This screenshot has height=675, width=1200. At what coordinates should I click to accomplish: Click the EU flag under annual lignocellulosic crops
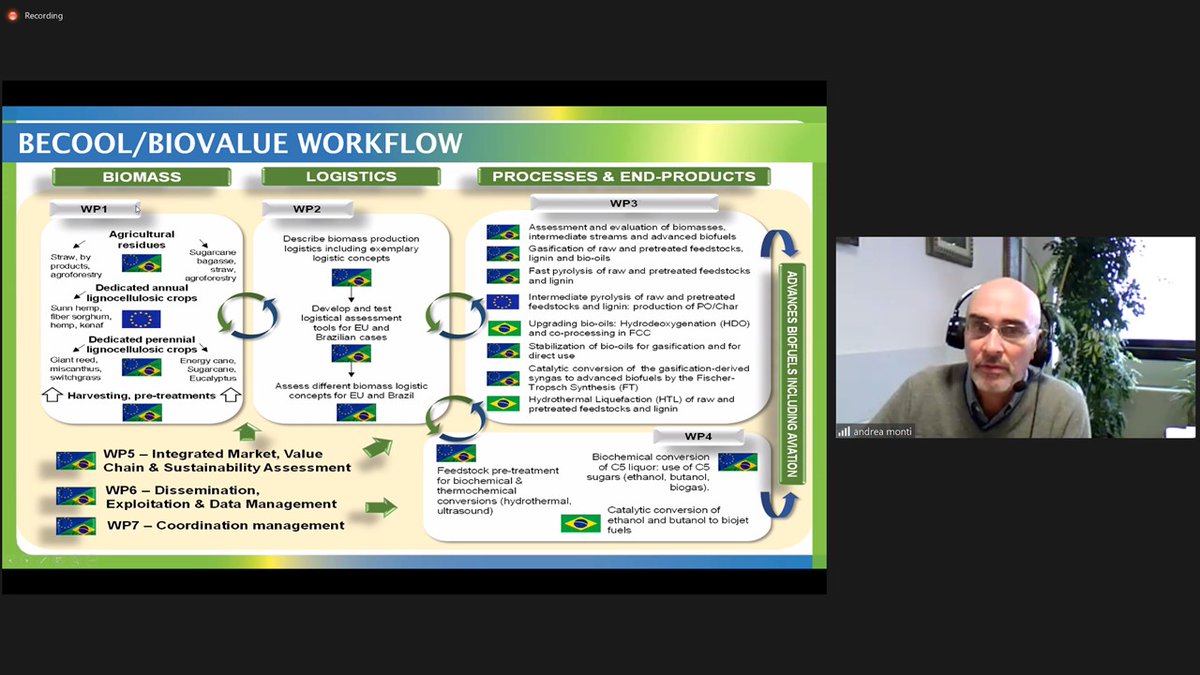[x=141, y=319]
